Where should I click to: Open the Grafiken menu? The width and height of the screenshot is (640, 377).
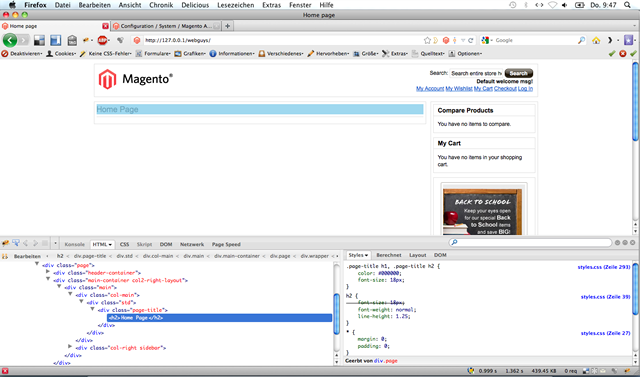coord(190,53)
